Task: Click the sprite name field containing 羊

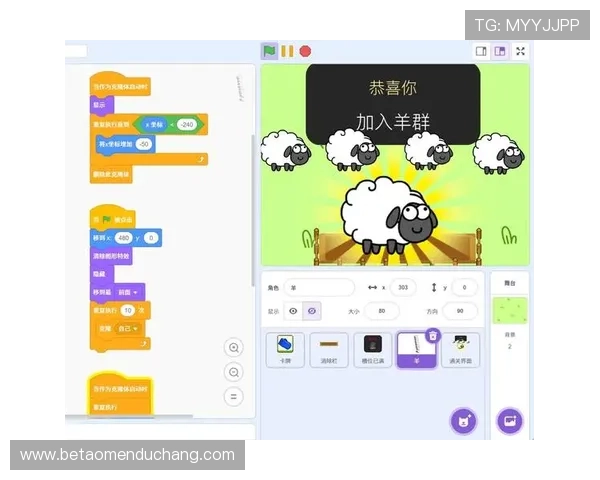Action: [319, 287]
